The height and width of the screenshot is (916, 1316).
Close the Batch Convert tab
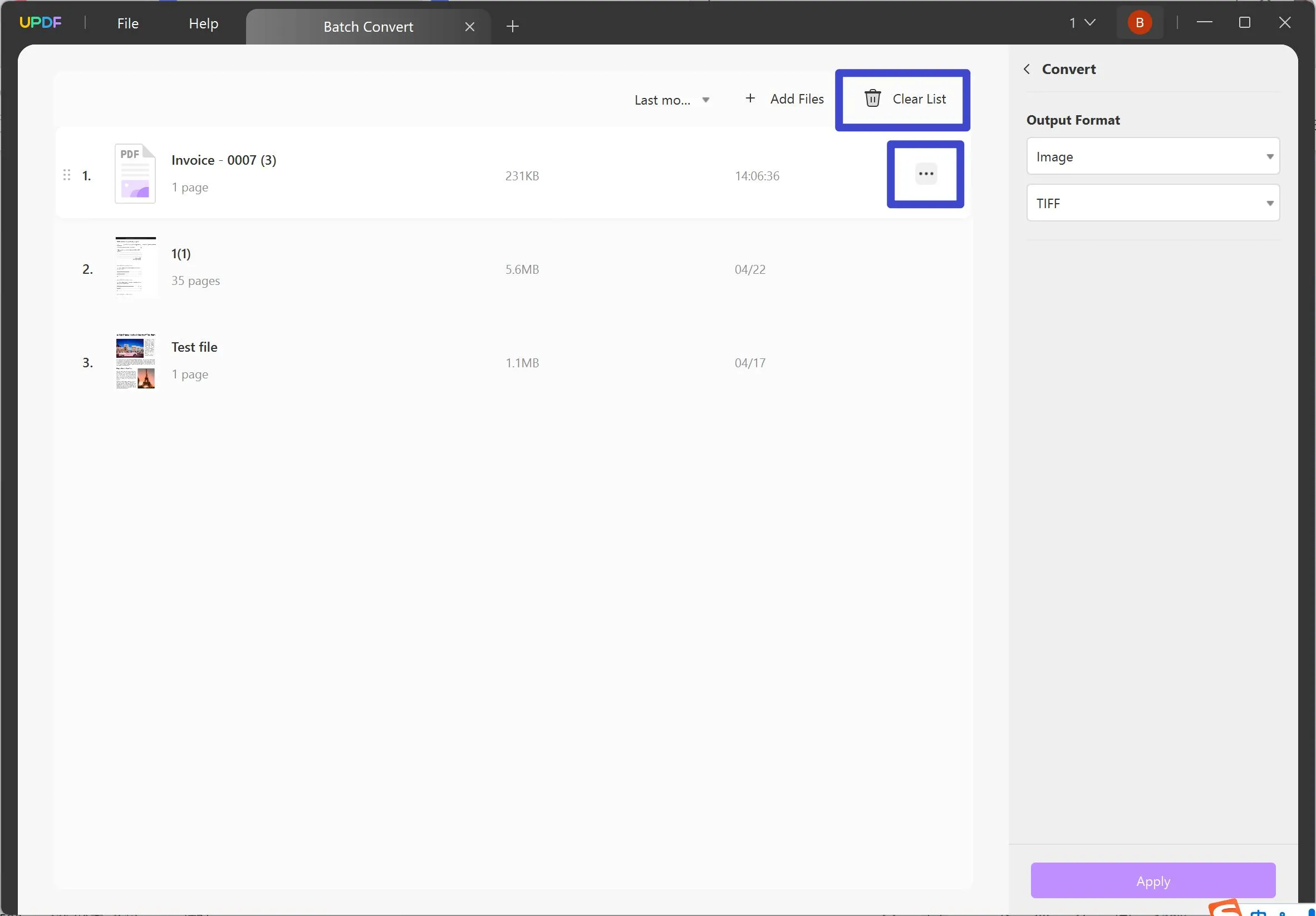[469, 26]
